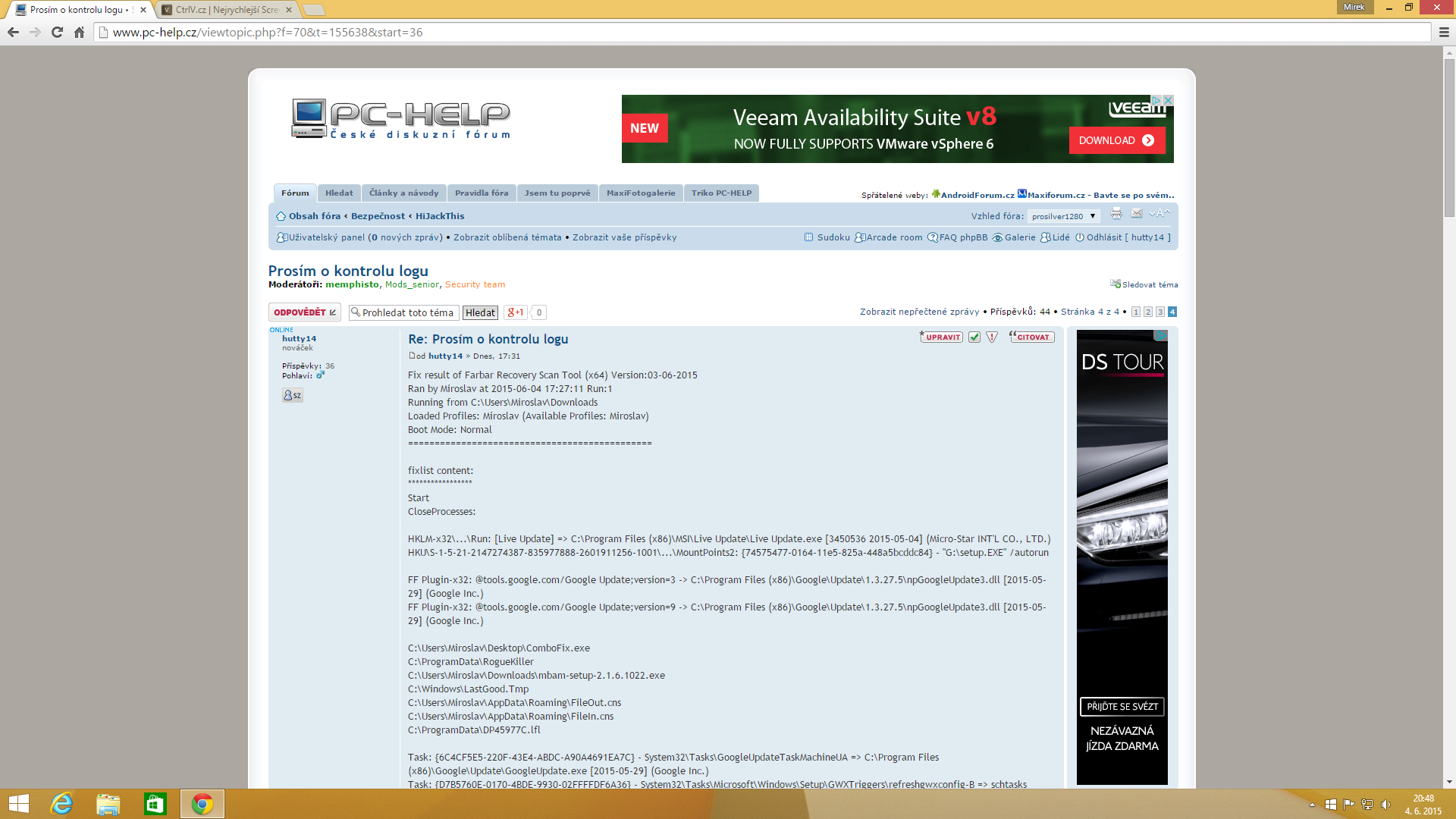Click the HiJackThis breadcrumb link
This screenshot has width=1456, height=819.
pos(440,216)
